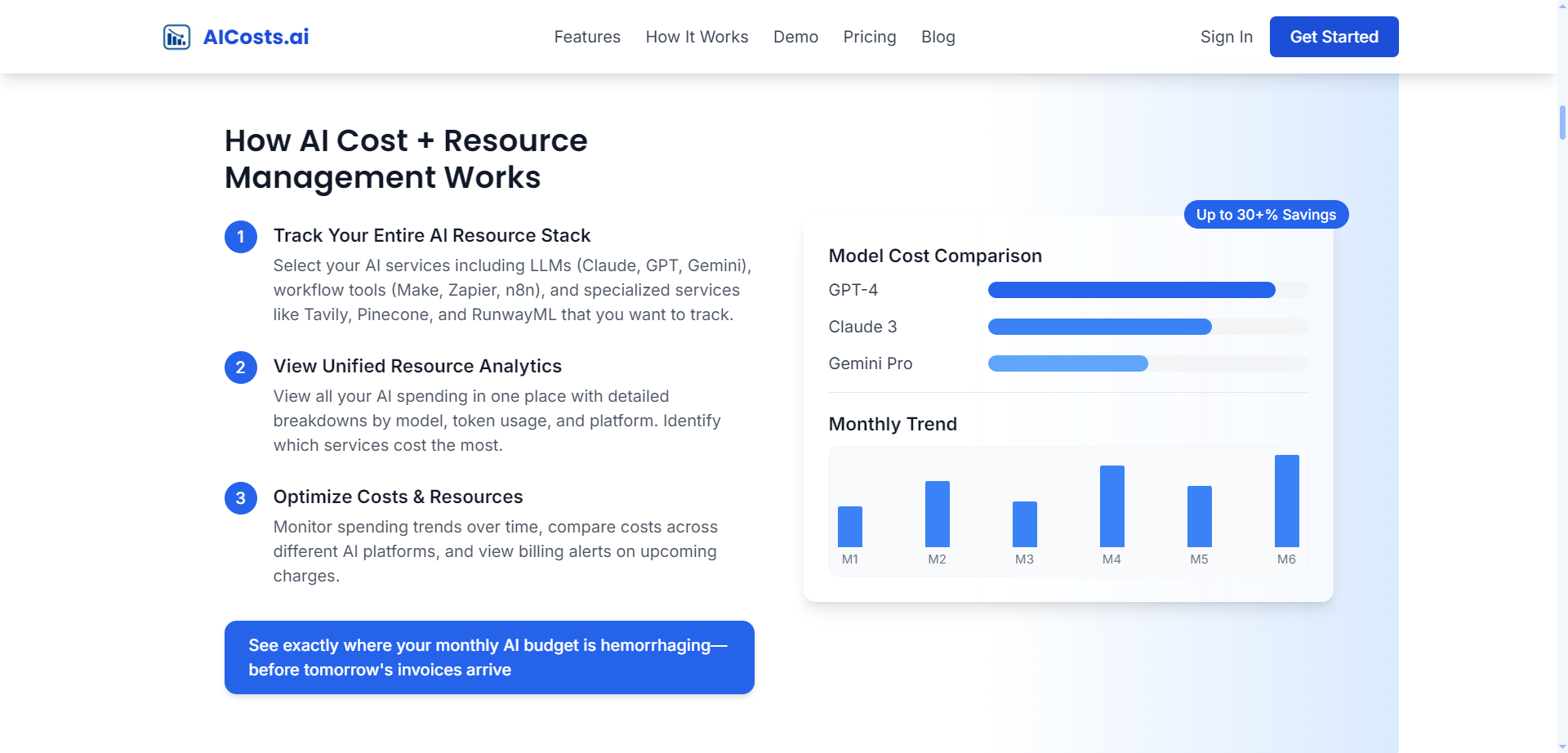Image resolution: width=1568 pixels, height=753 pixels.
Task: Click the M6 bar in Monthly Trend
Action: pyautogui.click(x=1286, y=501)
